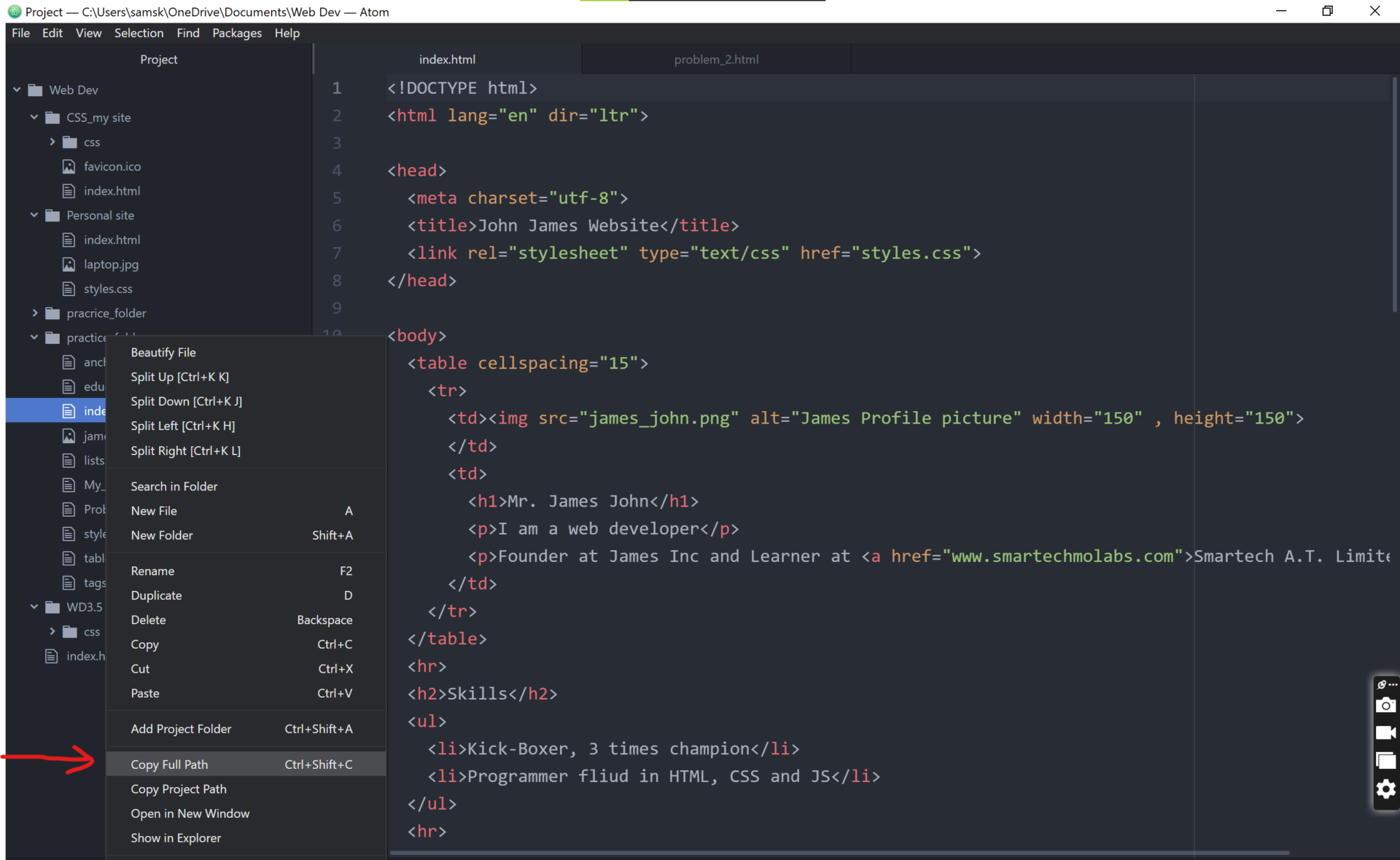Open the index.html tab
The width and height of the screenshot is (1400, 860).
pyautogui.click(x=448, y=59)
